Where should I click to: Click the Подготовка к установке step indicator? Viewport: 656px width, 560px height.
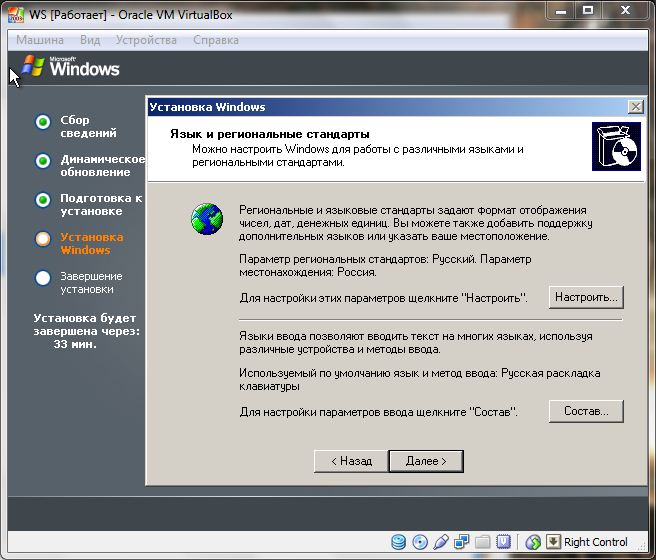coord(43,200)
